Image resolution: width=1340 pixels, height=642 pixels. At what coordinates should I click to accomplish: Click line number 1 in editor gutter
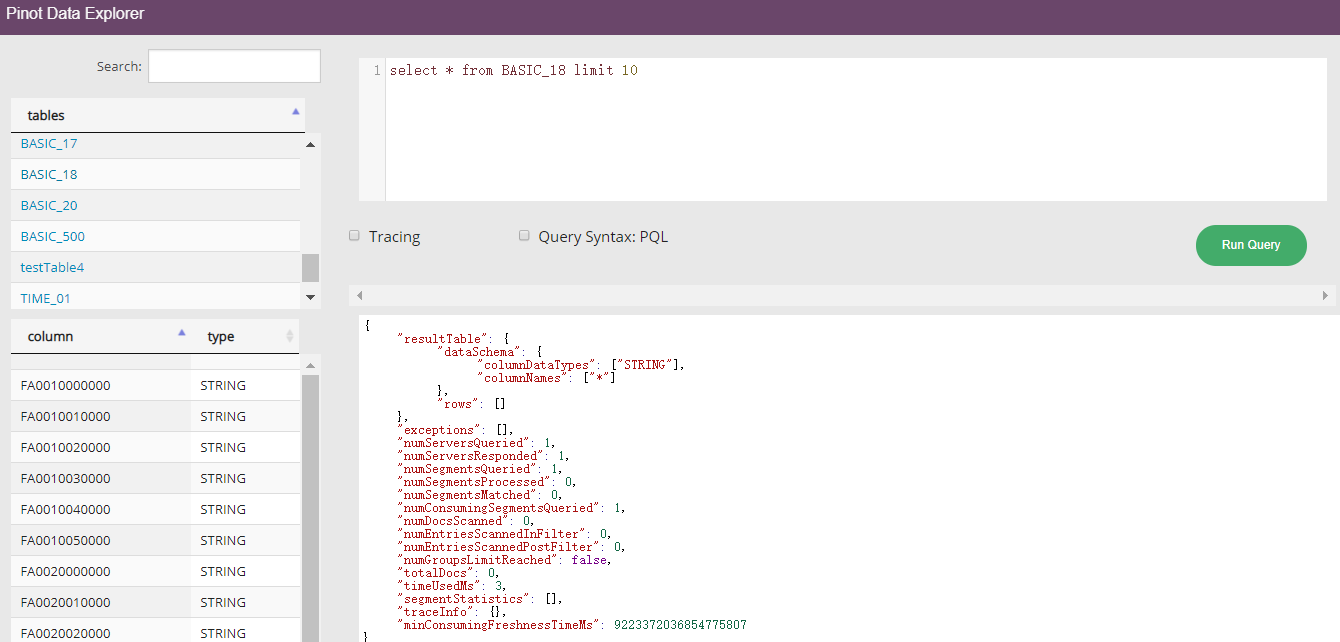(x=377, y=71)
